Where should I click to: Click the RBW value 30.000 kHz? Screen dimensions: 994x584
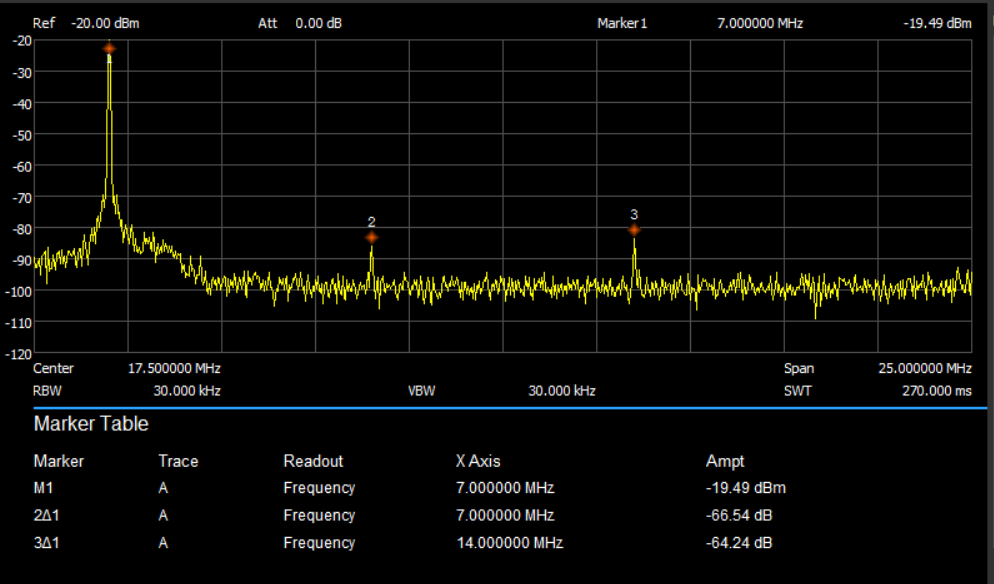coord(187,391)
